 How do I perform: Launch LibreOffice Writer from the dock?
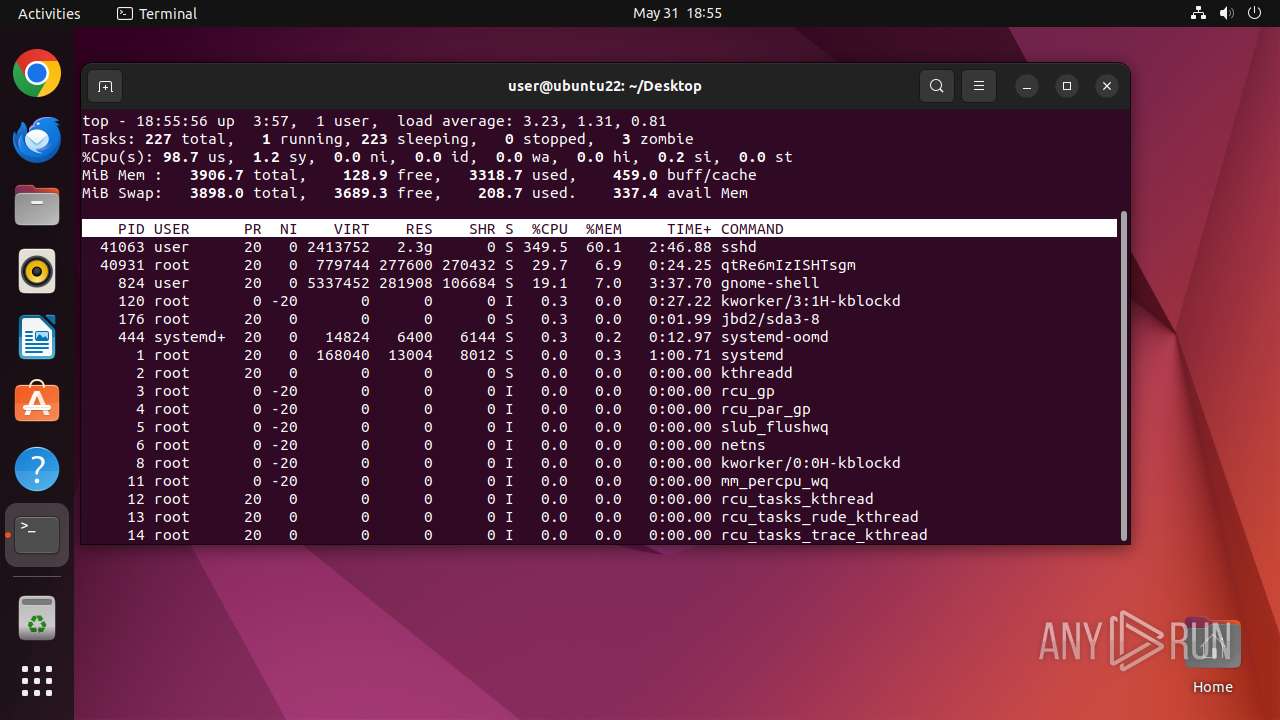coord(37,337)
